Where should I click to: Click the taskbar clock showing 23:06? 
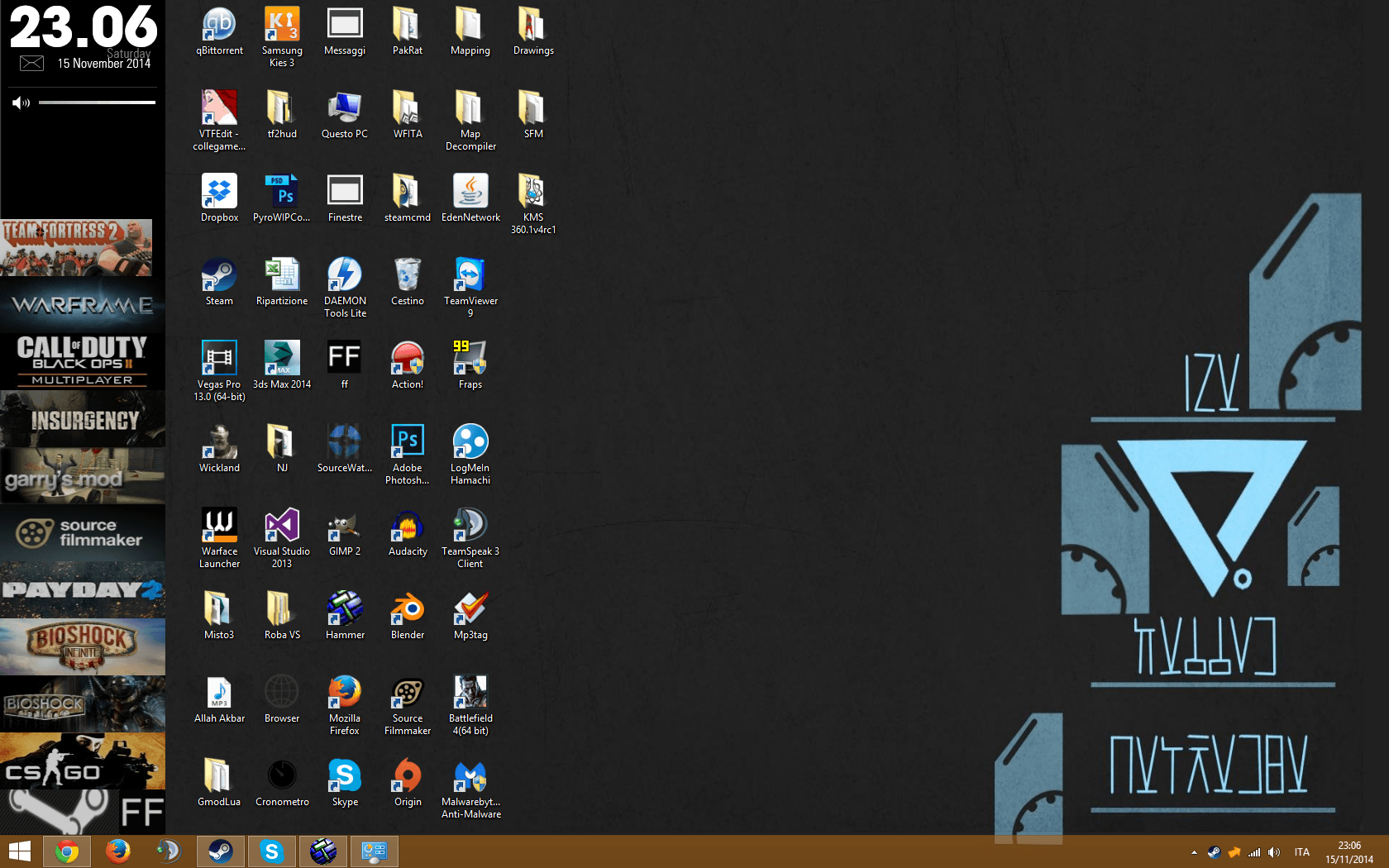(1348, 851)
